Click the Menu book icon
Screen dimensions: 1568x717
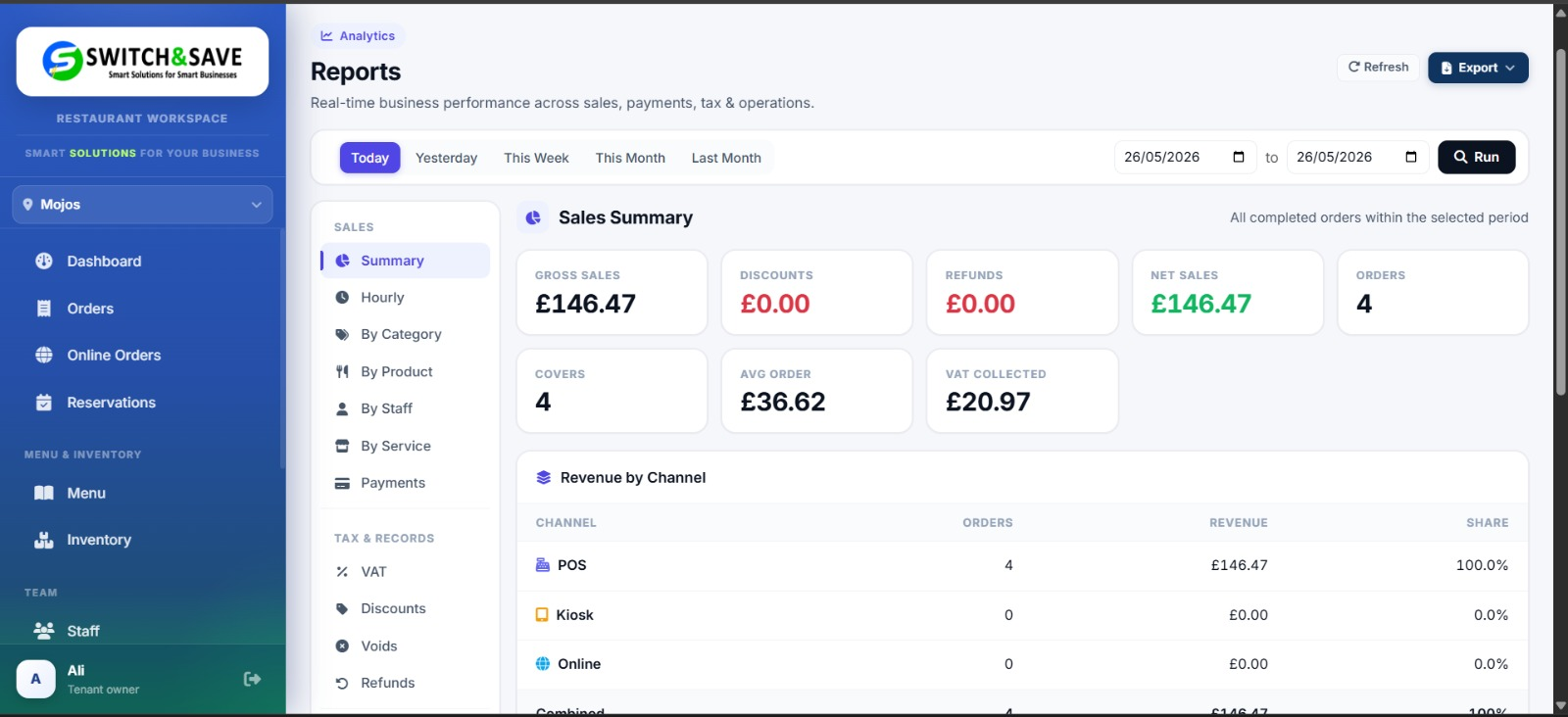(44, 493)
